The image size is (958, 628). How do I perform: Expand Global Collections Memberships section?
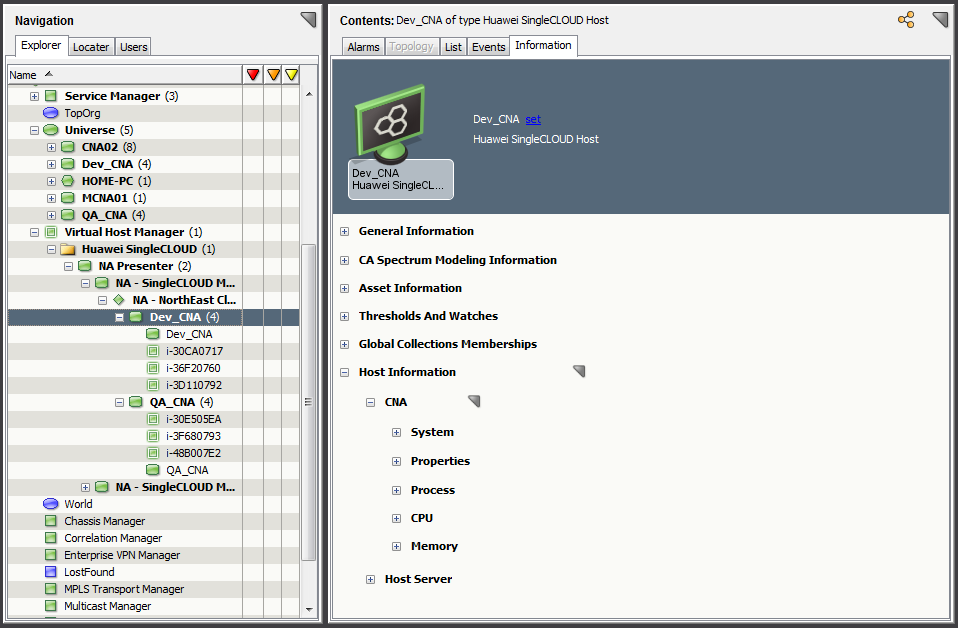(345, 345)
